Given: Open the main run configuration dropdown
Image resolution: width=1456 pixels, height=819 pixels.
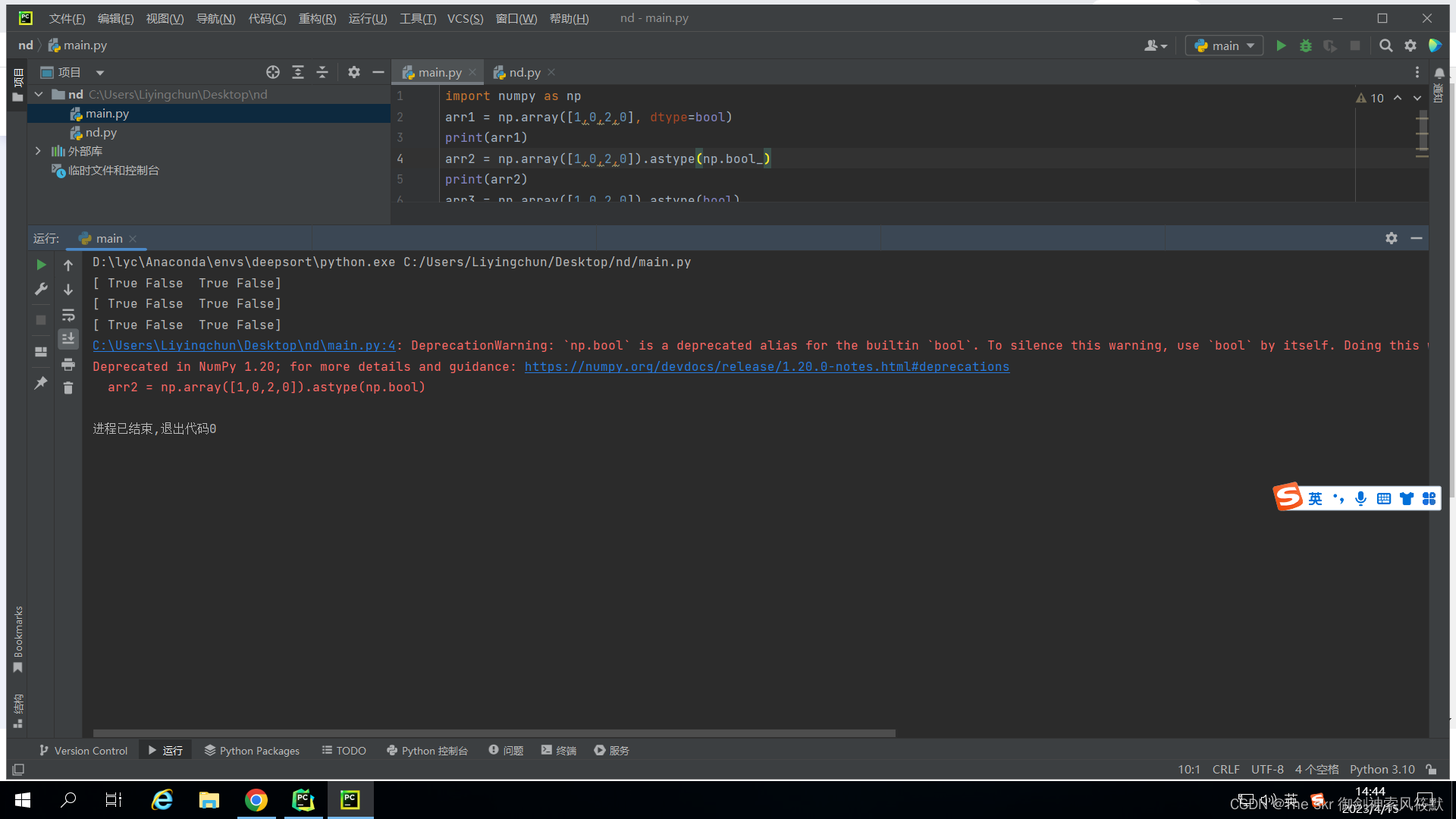Looking at the screenshot, I should tap(1224, 45).
